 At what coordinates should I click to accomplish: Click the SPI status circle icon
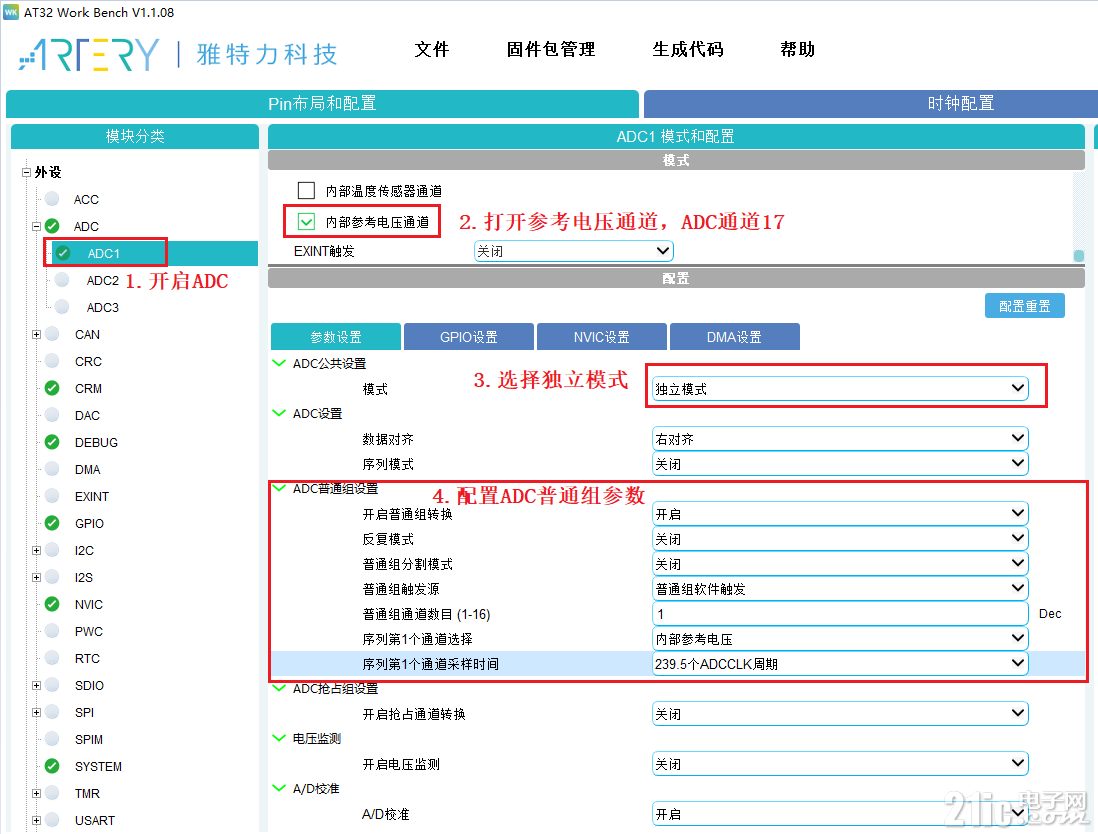pyautogui.click(x=52, y=712)
